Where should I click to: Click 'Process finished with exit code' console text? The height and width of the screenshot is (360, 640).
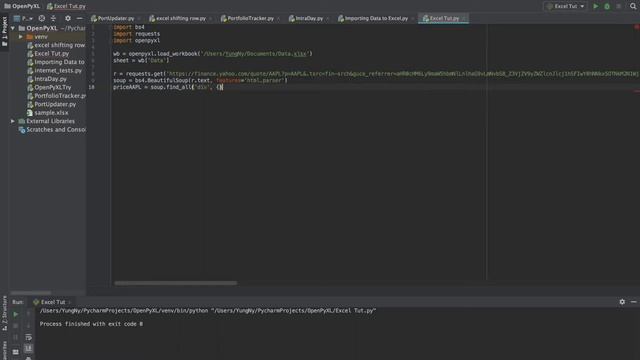click(x=91, y=324)
